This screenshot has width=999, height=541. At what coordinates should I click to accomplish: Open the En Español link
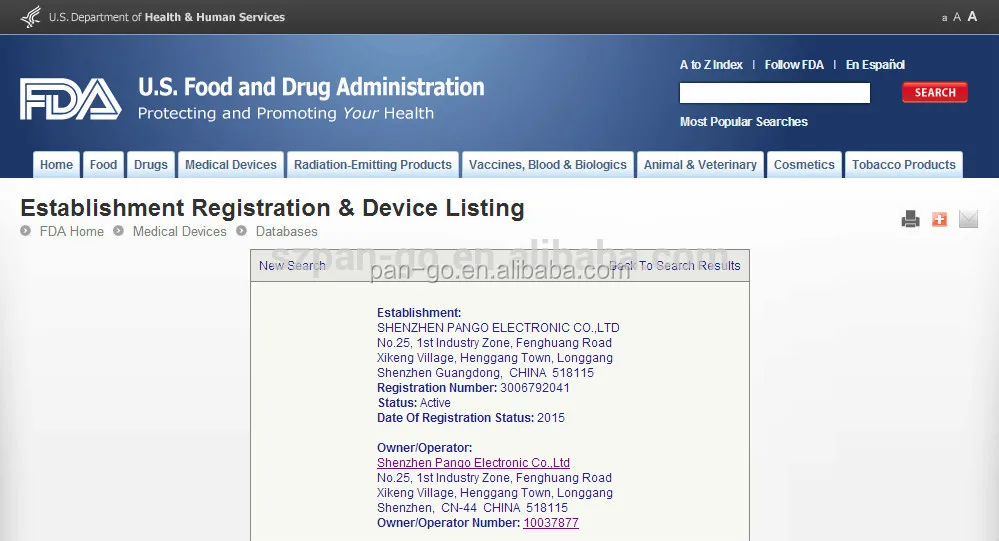pyautogui.click(x=875, y=65)
